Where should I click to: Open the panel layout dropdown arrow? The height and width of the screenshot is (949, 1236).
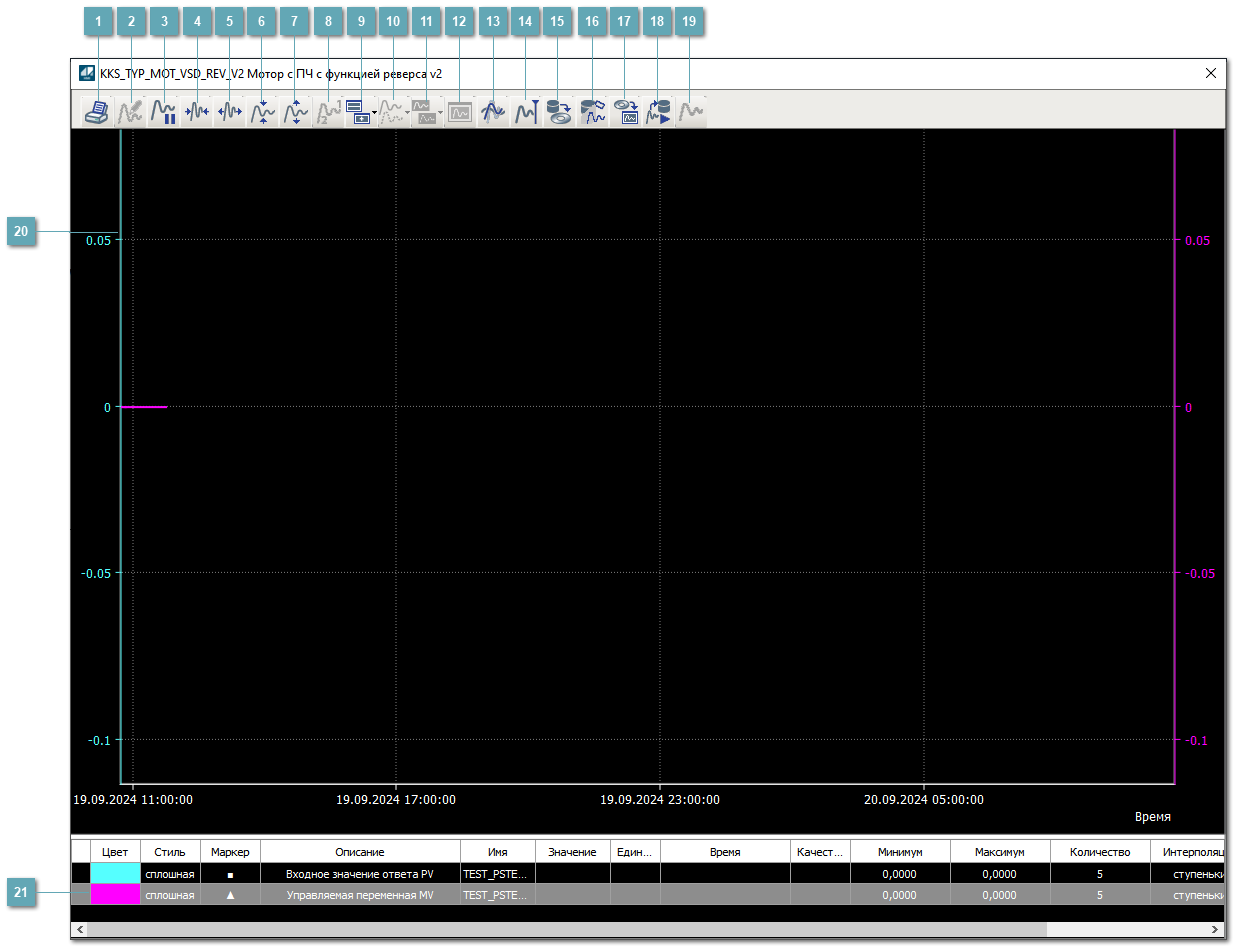374,113
